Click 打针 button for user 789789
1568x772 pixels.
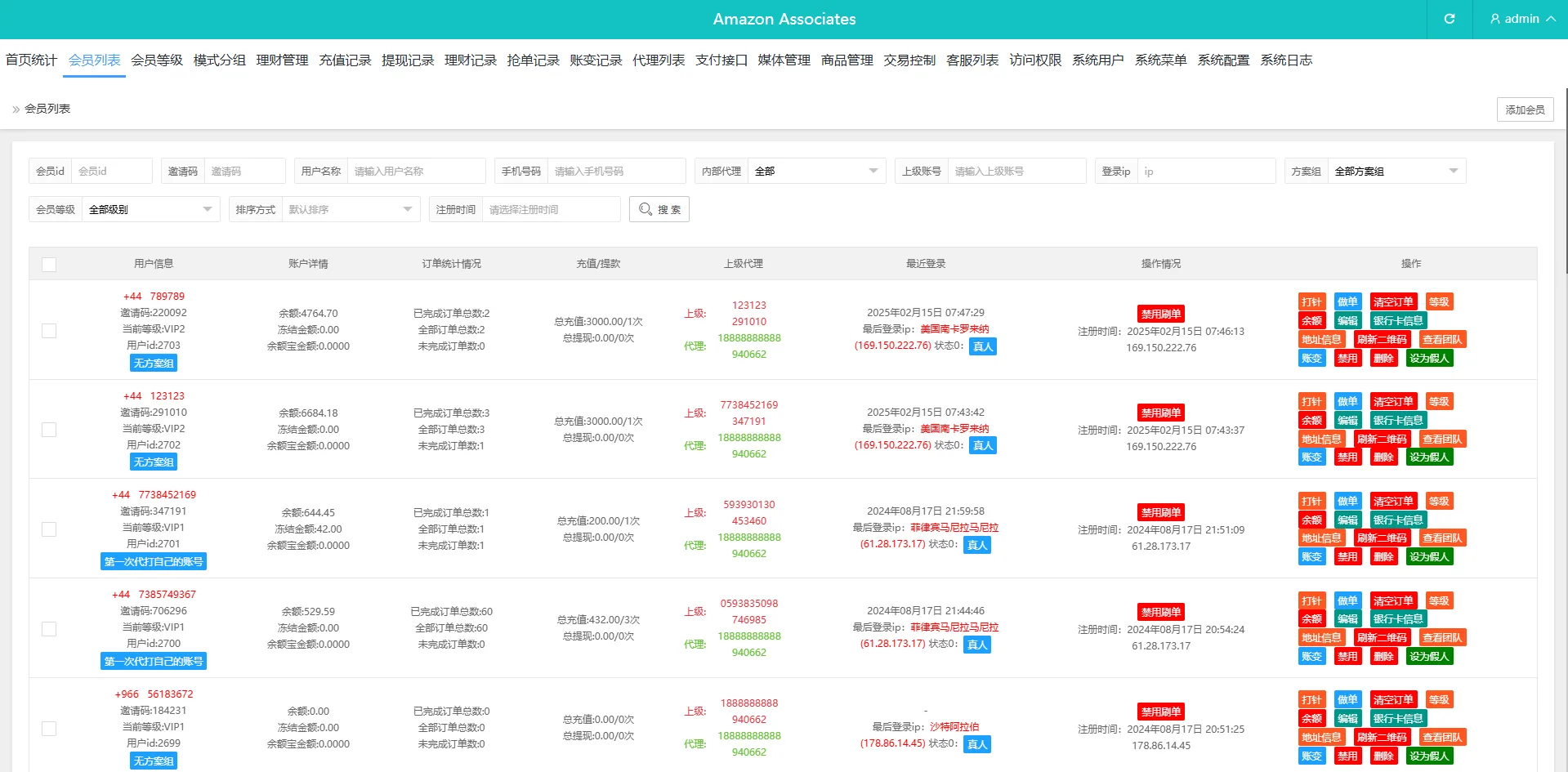1311,302
